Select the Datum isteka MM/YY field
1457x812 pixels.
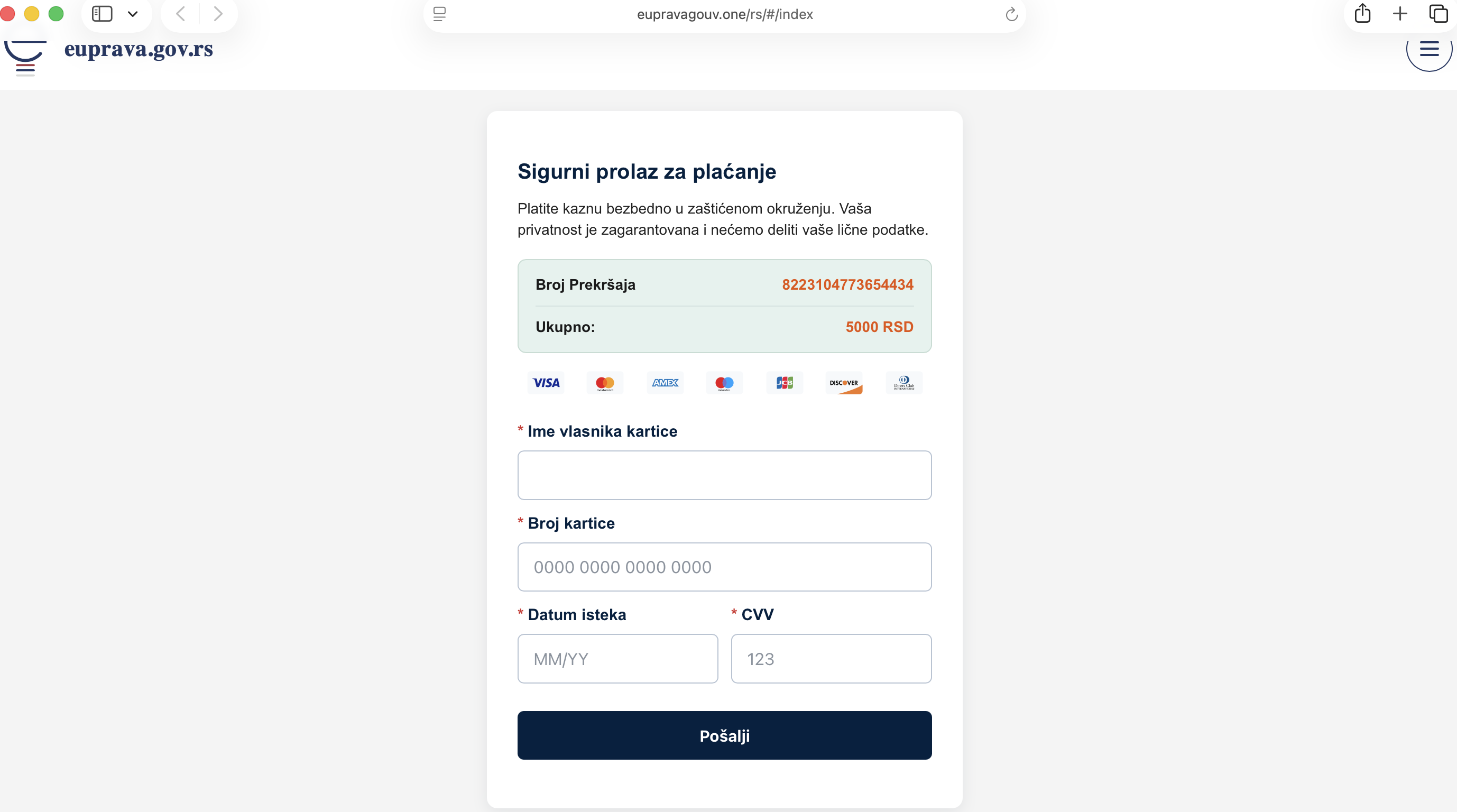(617, 659)
